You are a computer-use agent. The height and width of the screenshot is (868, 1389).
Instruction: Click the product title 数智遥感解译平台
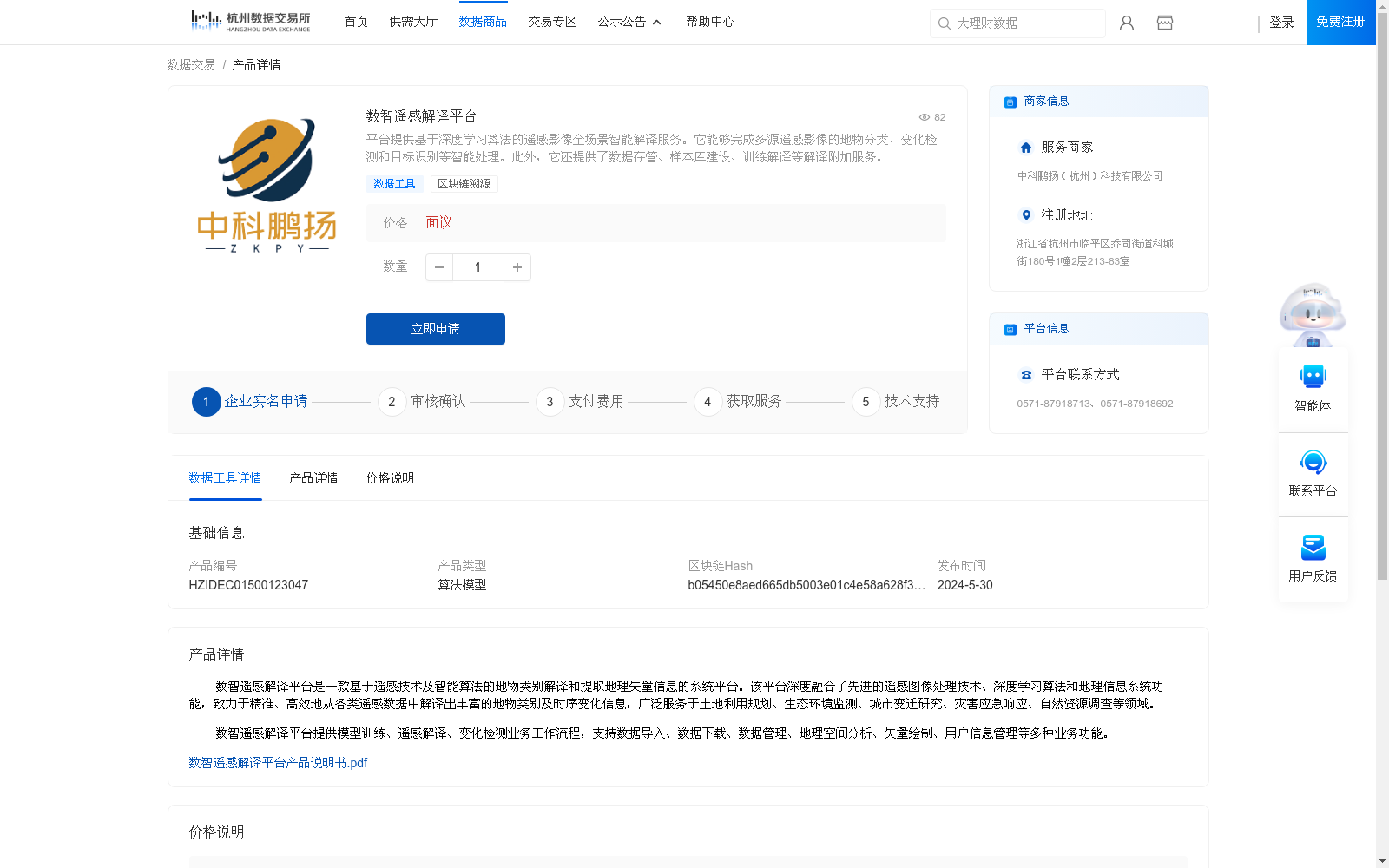coord(421,116)
